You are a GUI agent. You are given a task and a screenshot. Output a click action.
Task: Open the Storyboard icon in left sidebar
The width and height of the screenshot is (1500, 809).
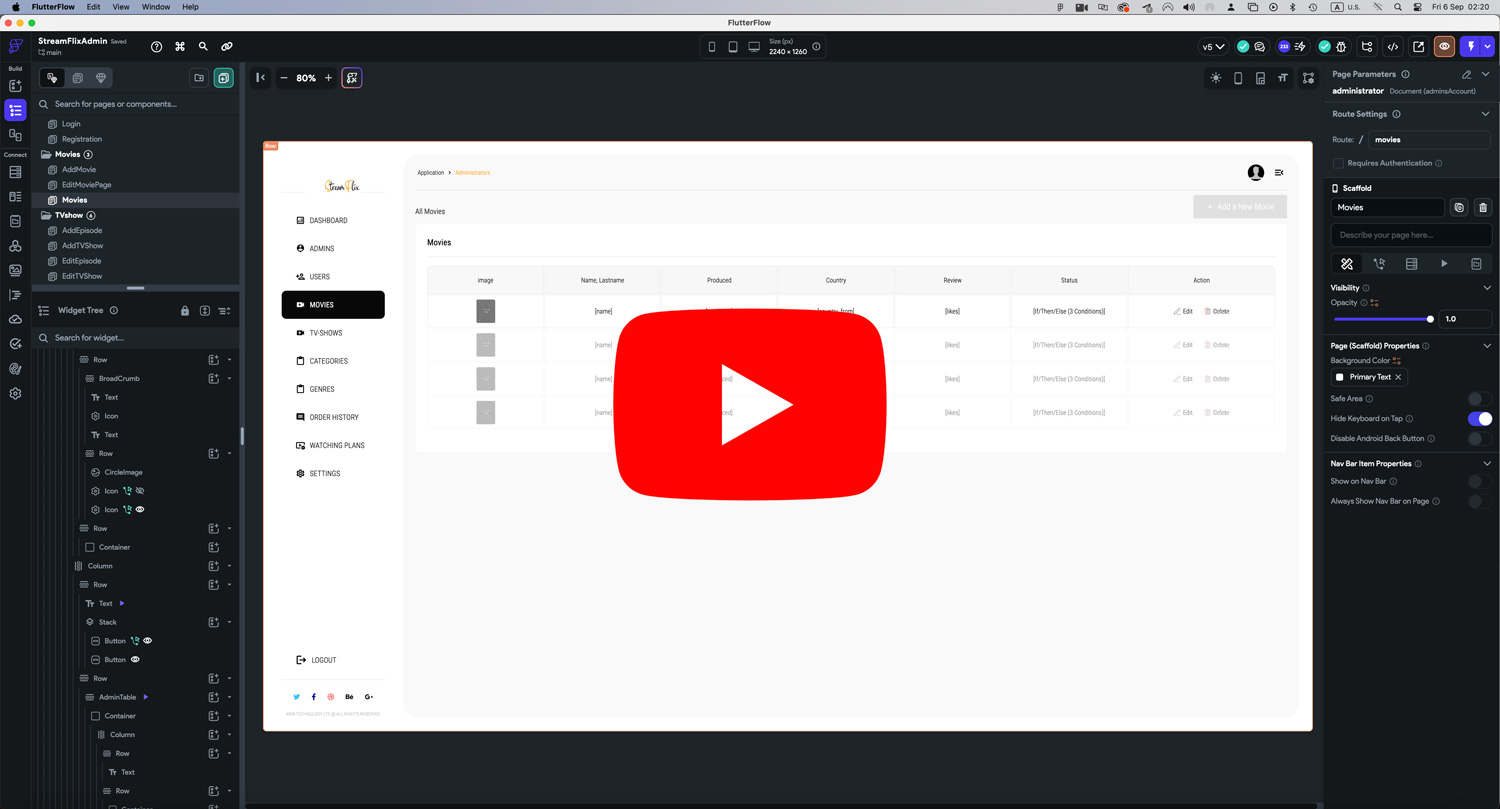(x=15, y=135)
